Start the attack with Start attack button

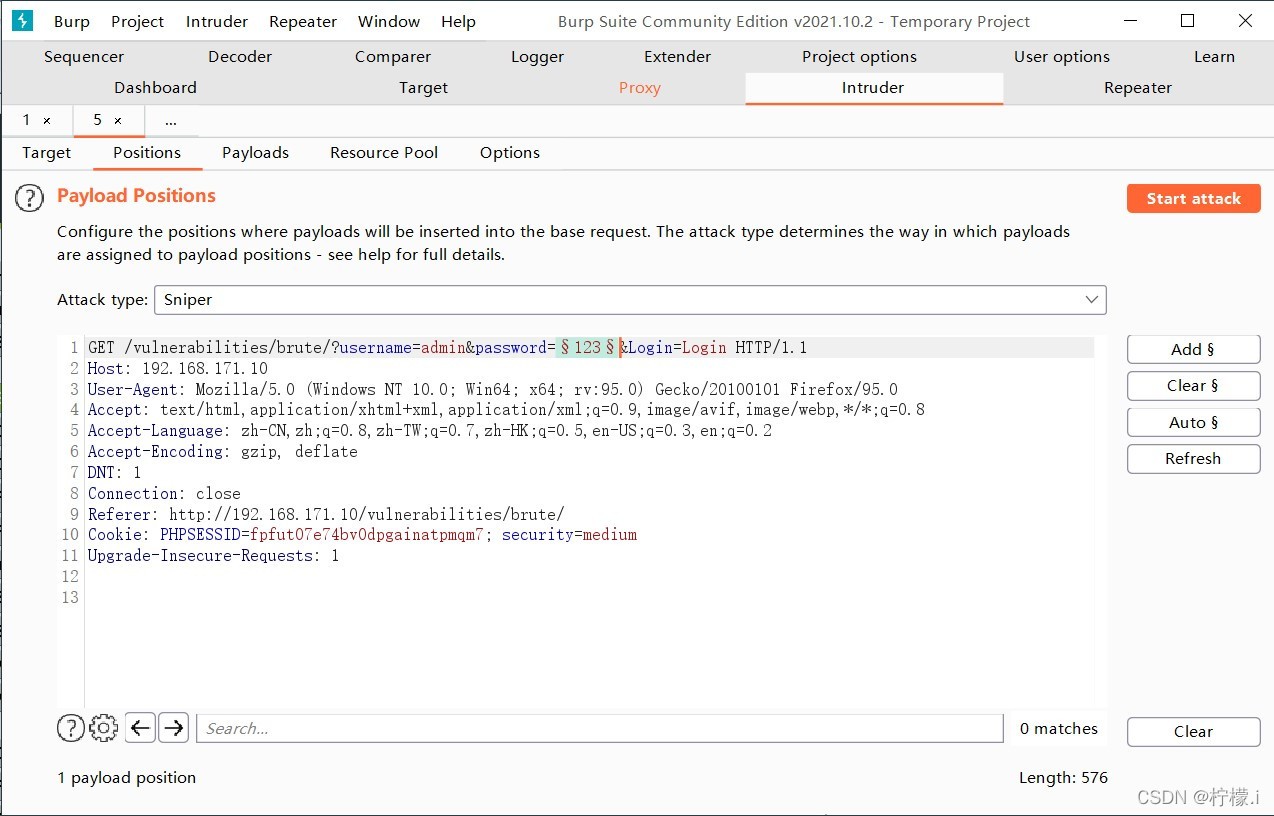(x=1193, y=198)
